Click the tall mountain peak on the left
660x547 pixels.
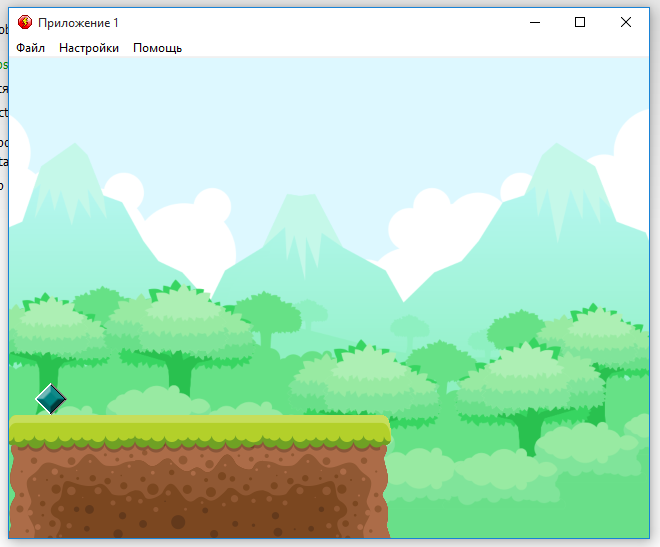72,175
